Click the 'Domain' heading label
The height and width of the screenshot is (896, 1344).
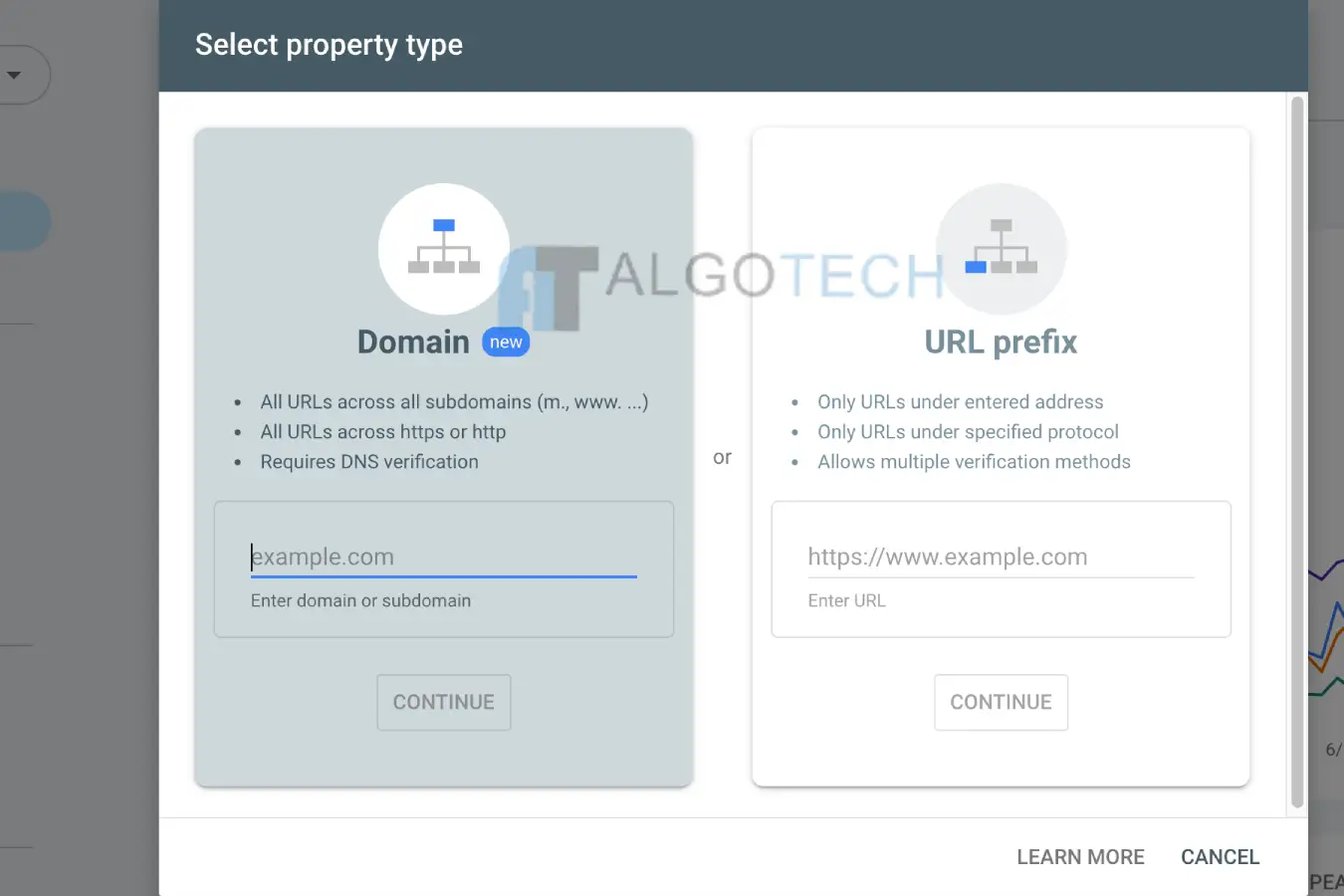pos(412,341)
